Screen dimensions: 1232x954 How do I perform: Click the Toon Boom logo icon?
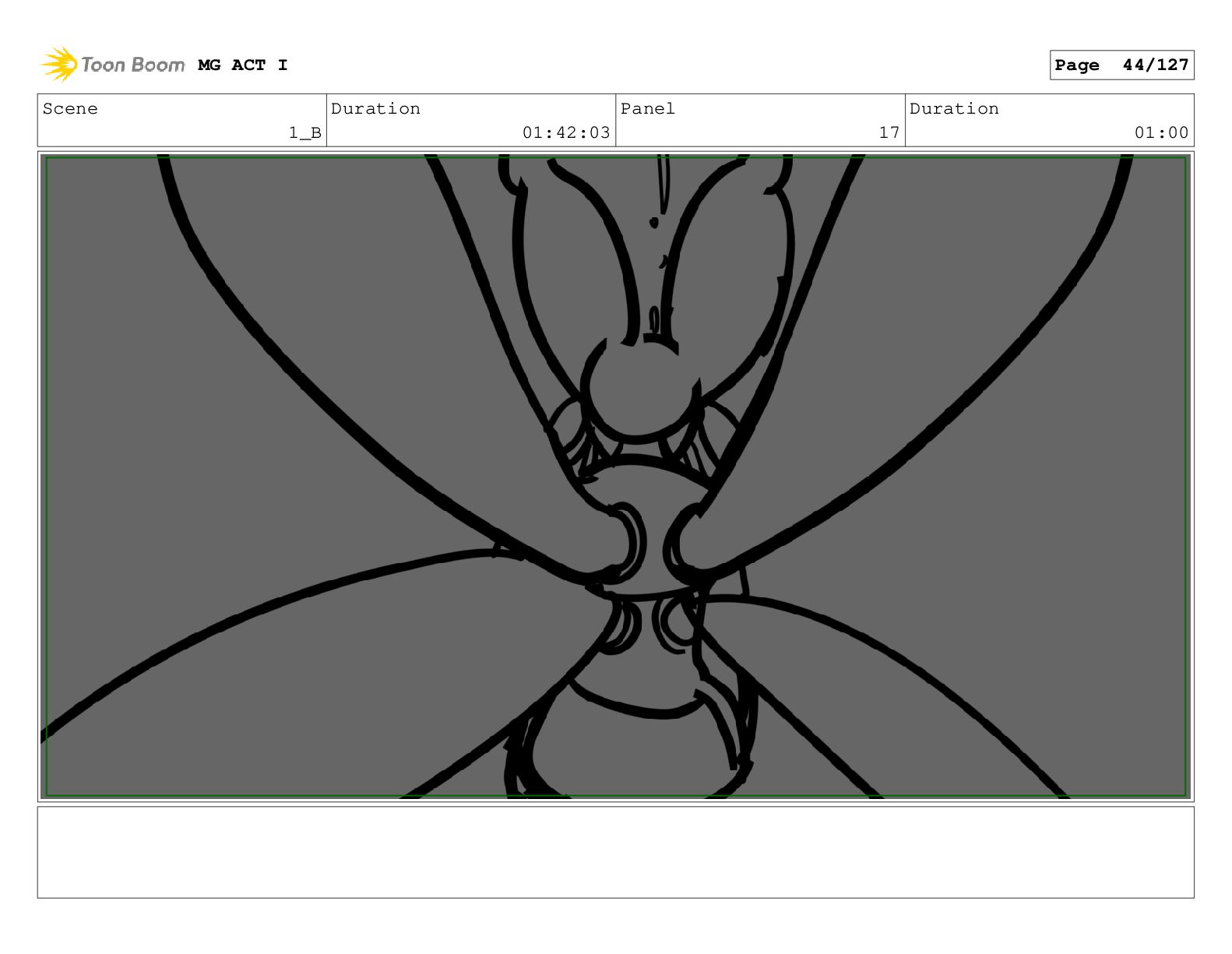click(x=59, y=64)
